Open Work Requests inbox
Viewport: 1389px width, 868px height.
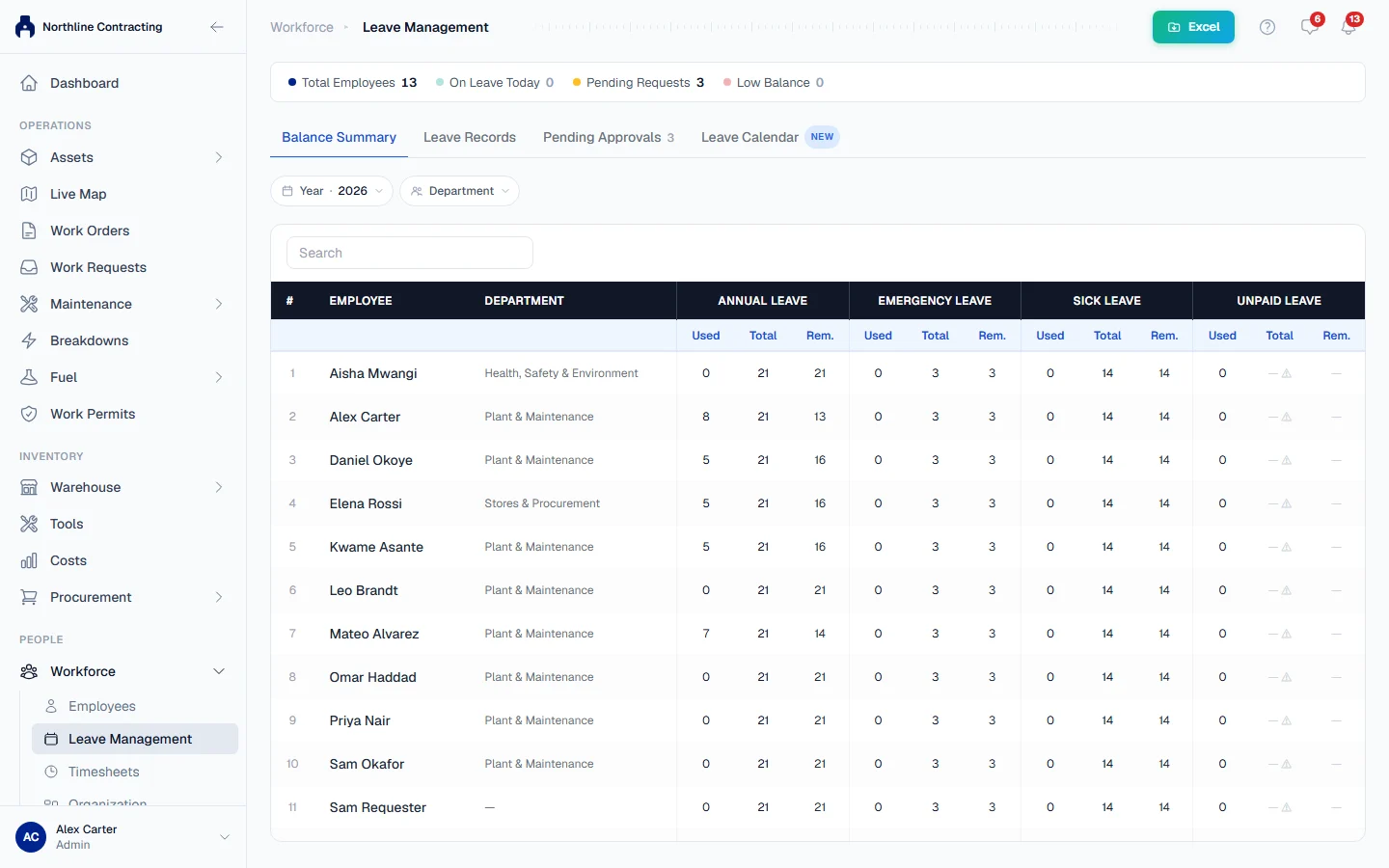(x=123, y=267)
